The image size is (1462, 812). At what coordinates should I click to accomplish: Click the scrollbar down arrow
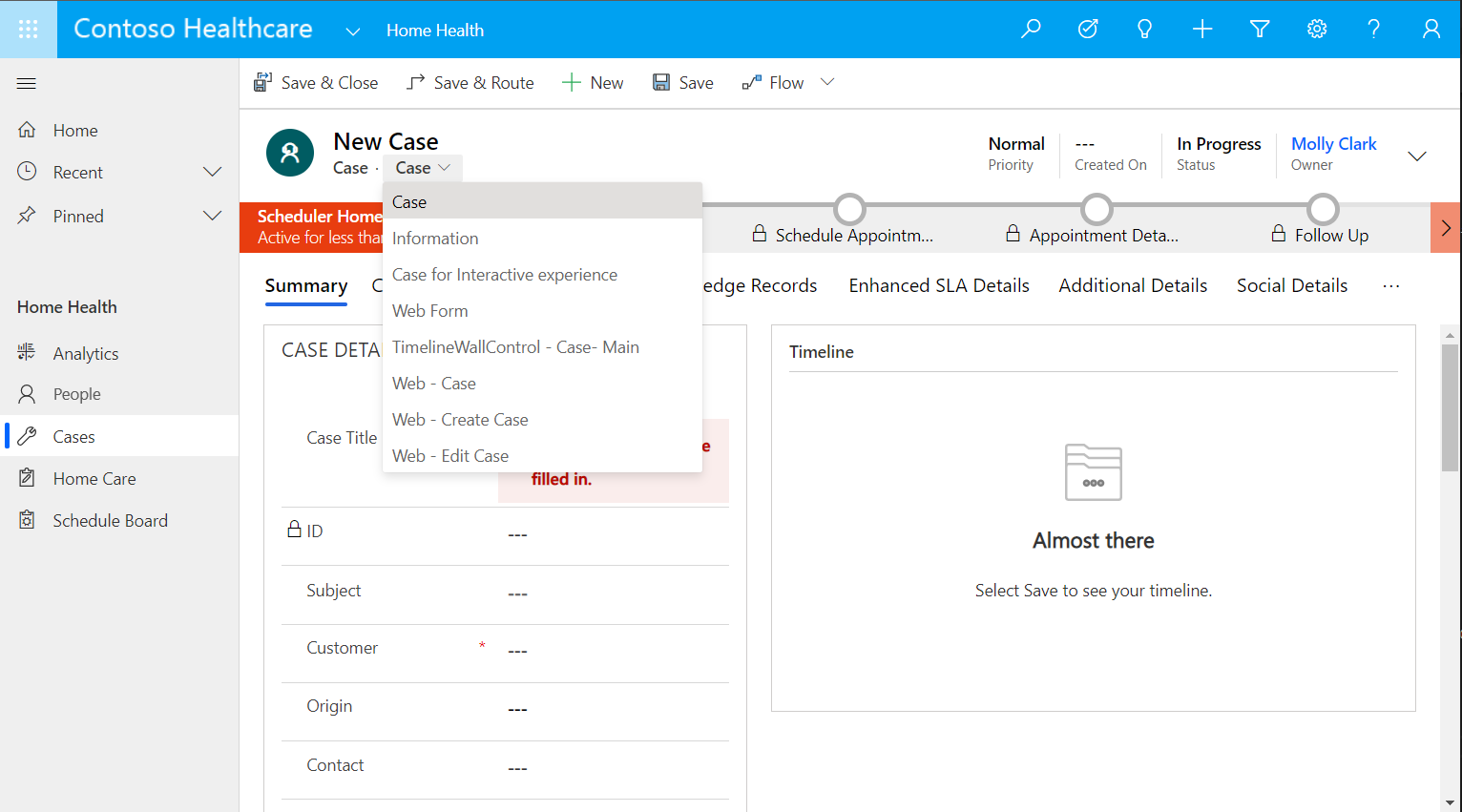(x=1450, y=802)
